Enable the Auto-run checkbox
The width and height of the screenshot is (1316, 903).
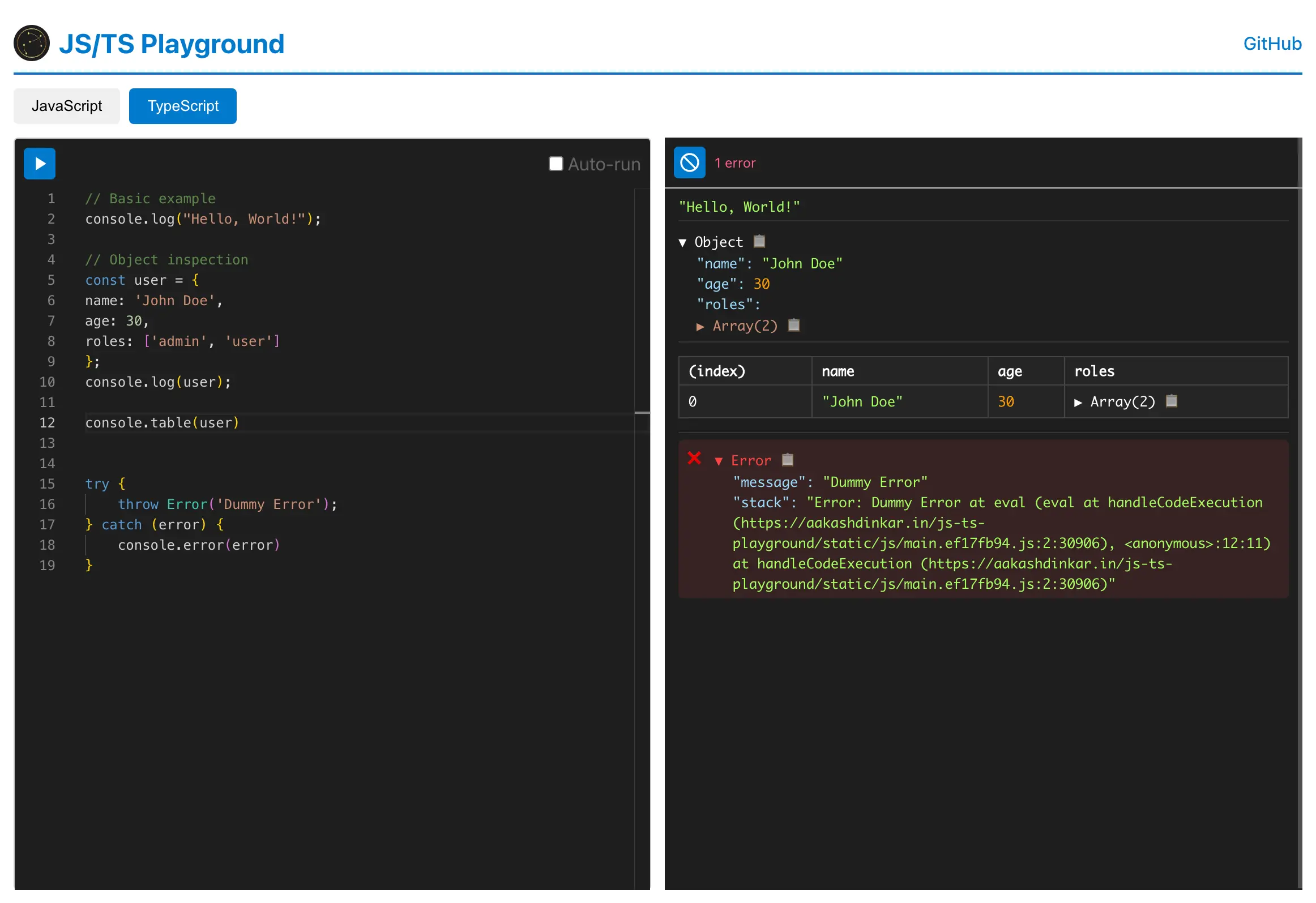point(556,164)
